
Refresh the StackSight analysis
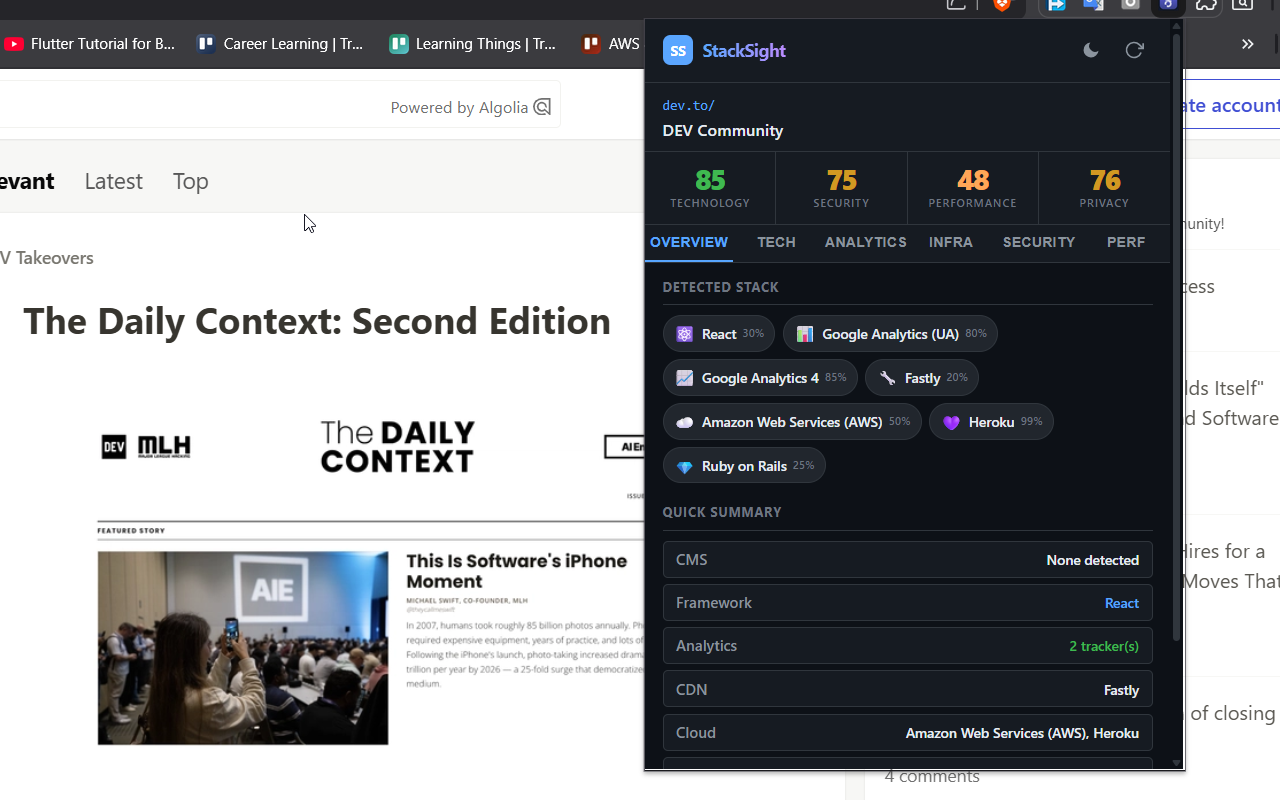[x=1134, y=50]
